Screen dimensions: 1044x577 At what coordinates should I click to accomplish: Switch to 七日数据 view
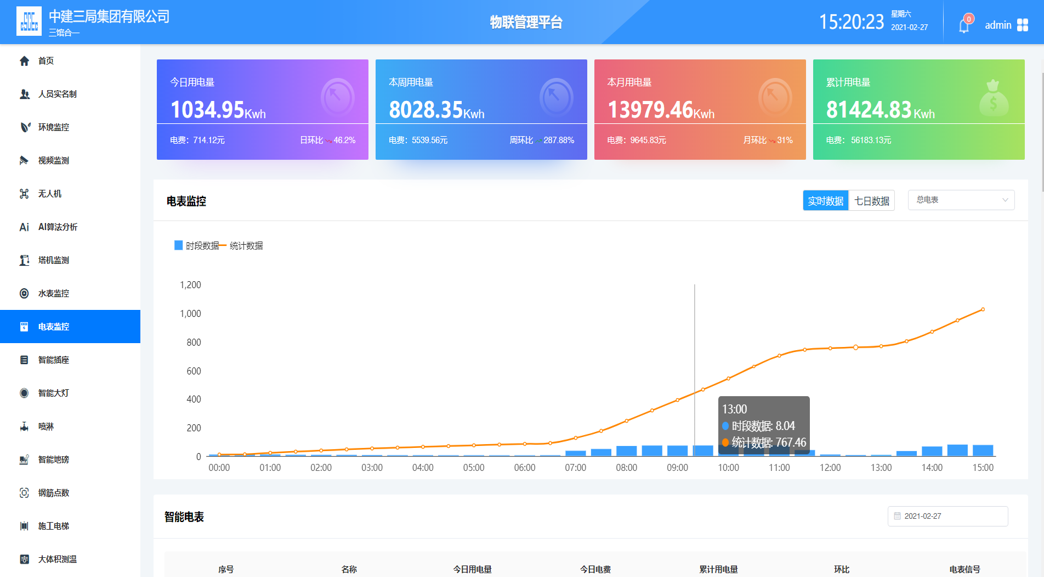[x=871, y=201]
